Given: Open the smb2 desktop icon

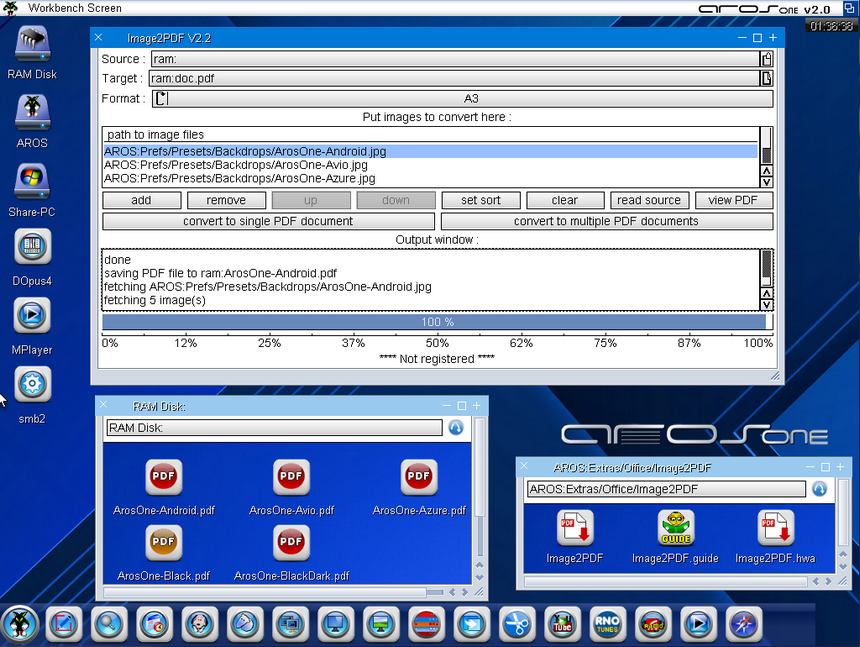Looking at the screenshot, I should click(x=32, y=385).
